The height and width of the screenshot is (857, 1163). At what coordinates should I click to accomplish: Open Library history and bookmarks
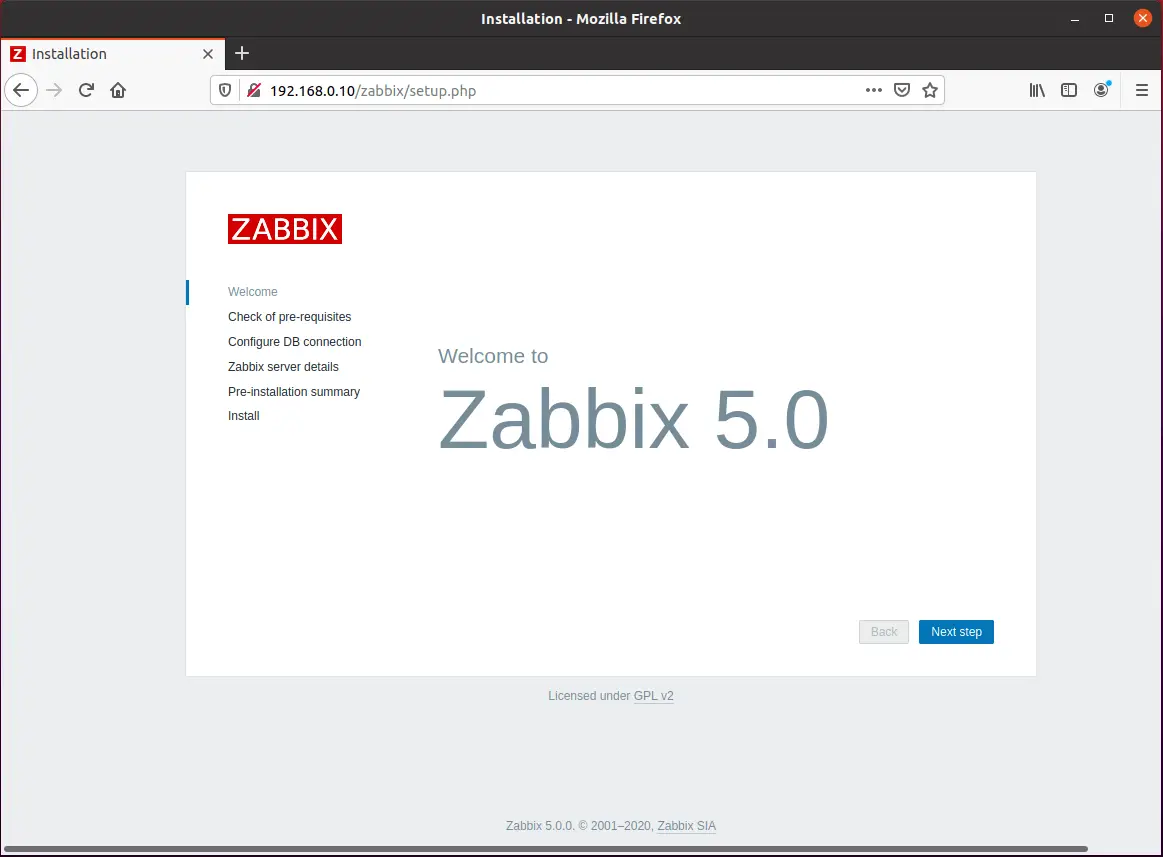click(x=1037, y=91)
